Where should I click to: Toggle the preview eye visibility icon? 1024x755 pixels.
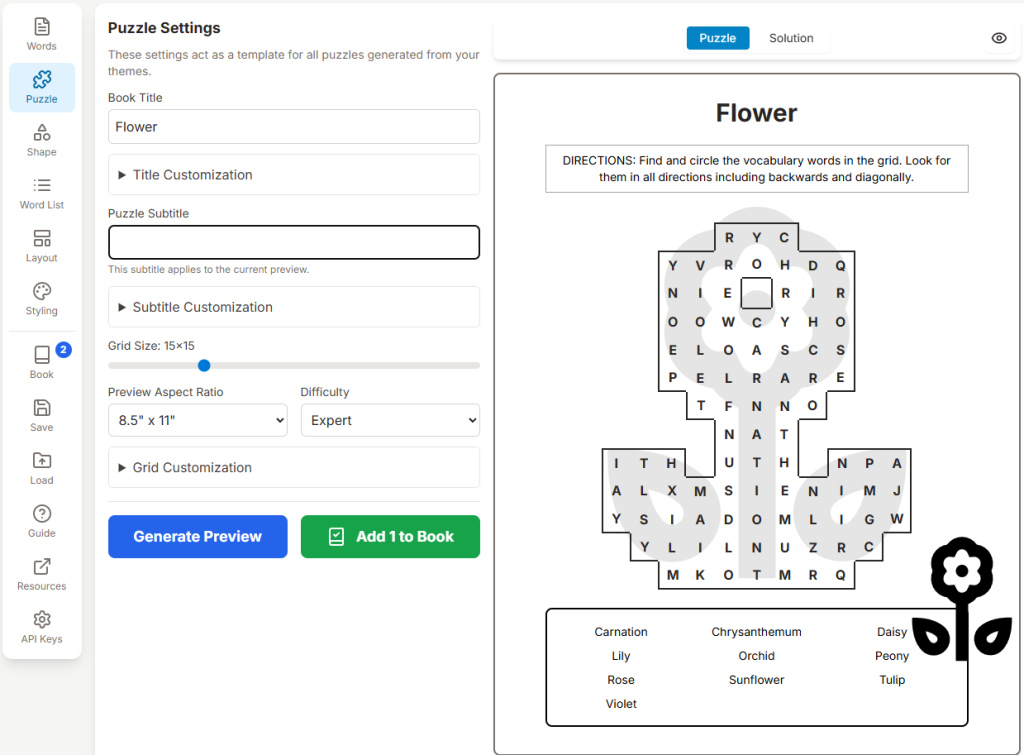(x=999, y=38)
